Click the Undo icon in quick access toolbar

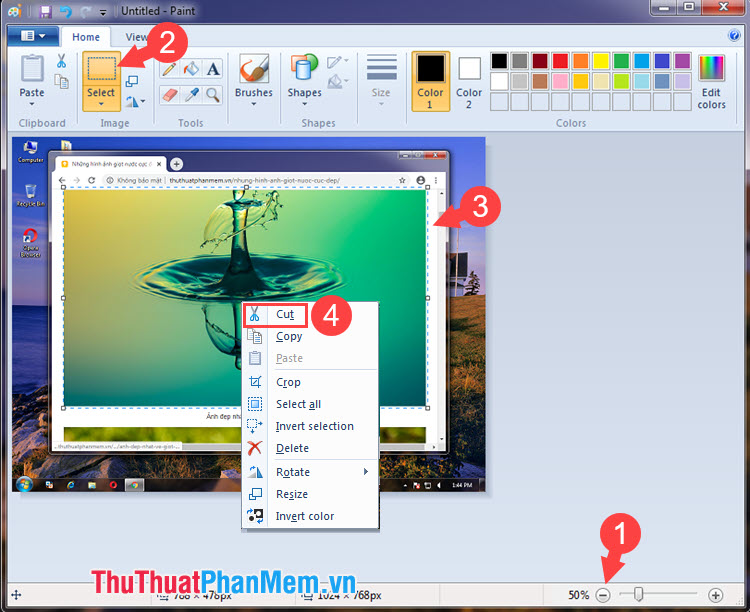tap(66, 11)
